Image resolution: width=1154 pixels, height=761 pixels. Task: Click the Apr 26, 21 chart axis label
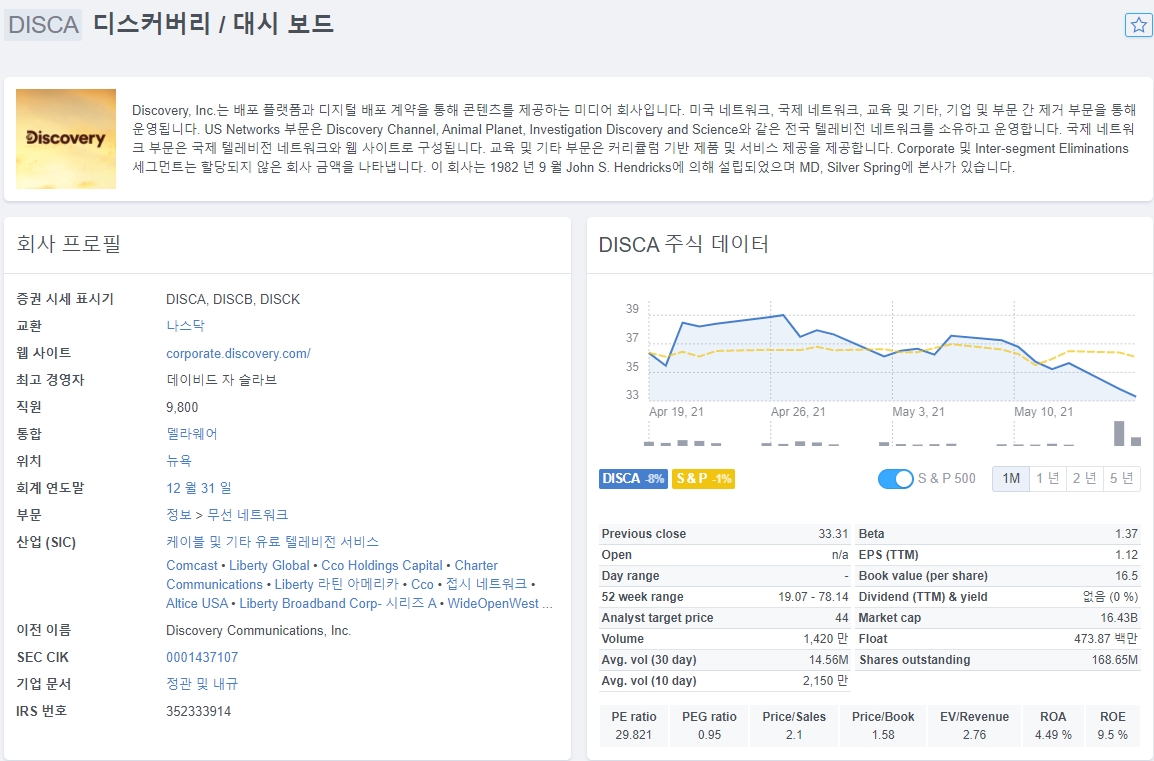798,411
